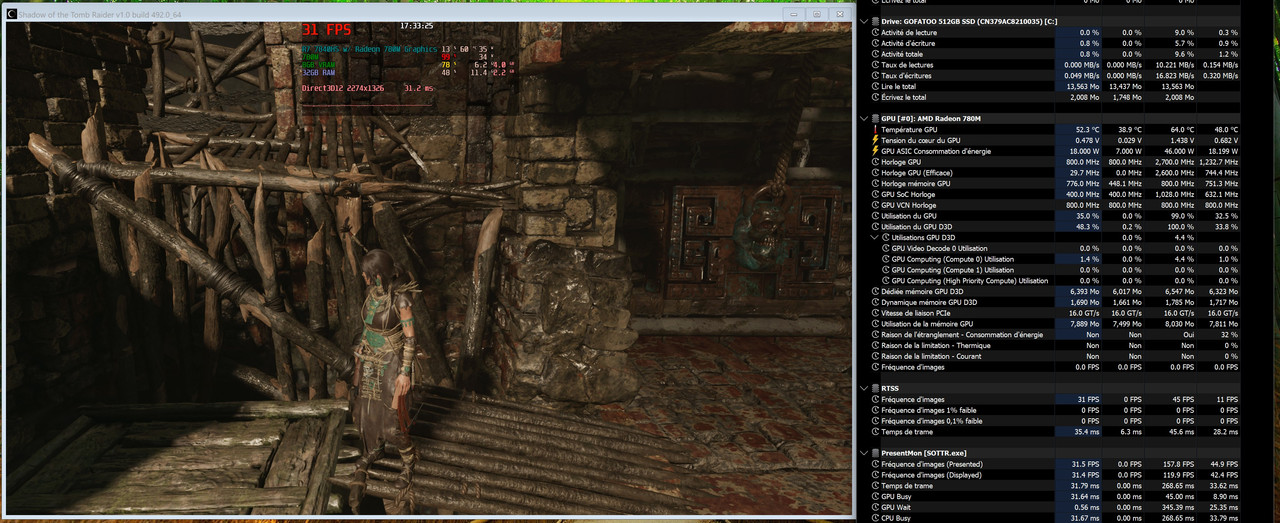The image size is (1280, 523).
Task: Select the Utilisation du GPU D3D row label
Action: pos(917,227)
